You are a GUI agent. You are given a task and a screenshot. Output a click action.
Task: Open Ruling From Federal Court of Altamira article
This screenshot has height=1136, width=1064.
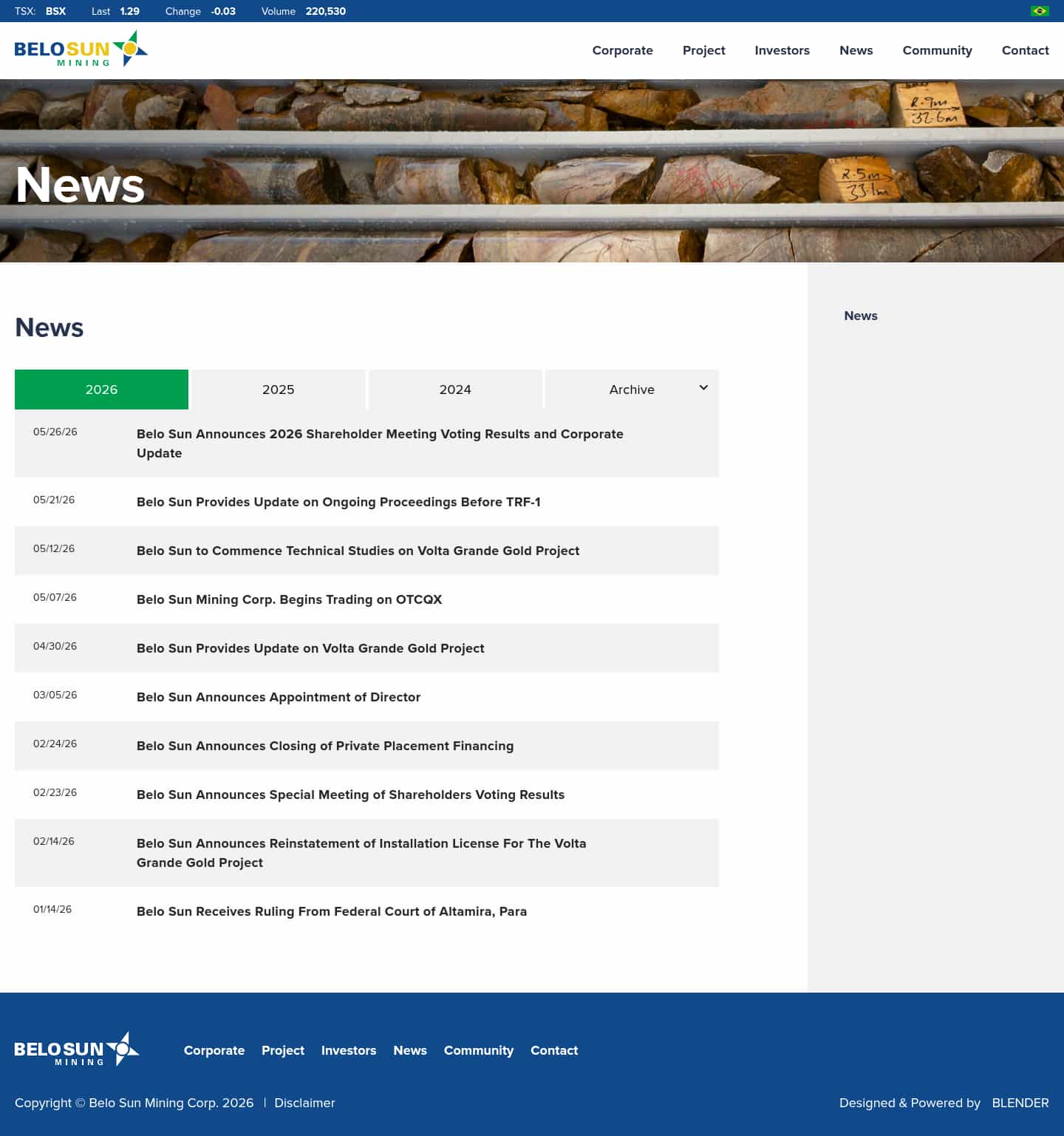click(332, 911)
